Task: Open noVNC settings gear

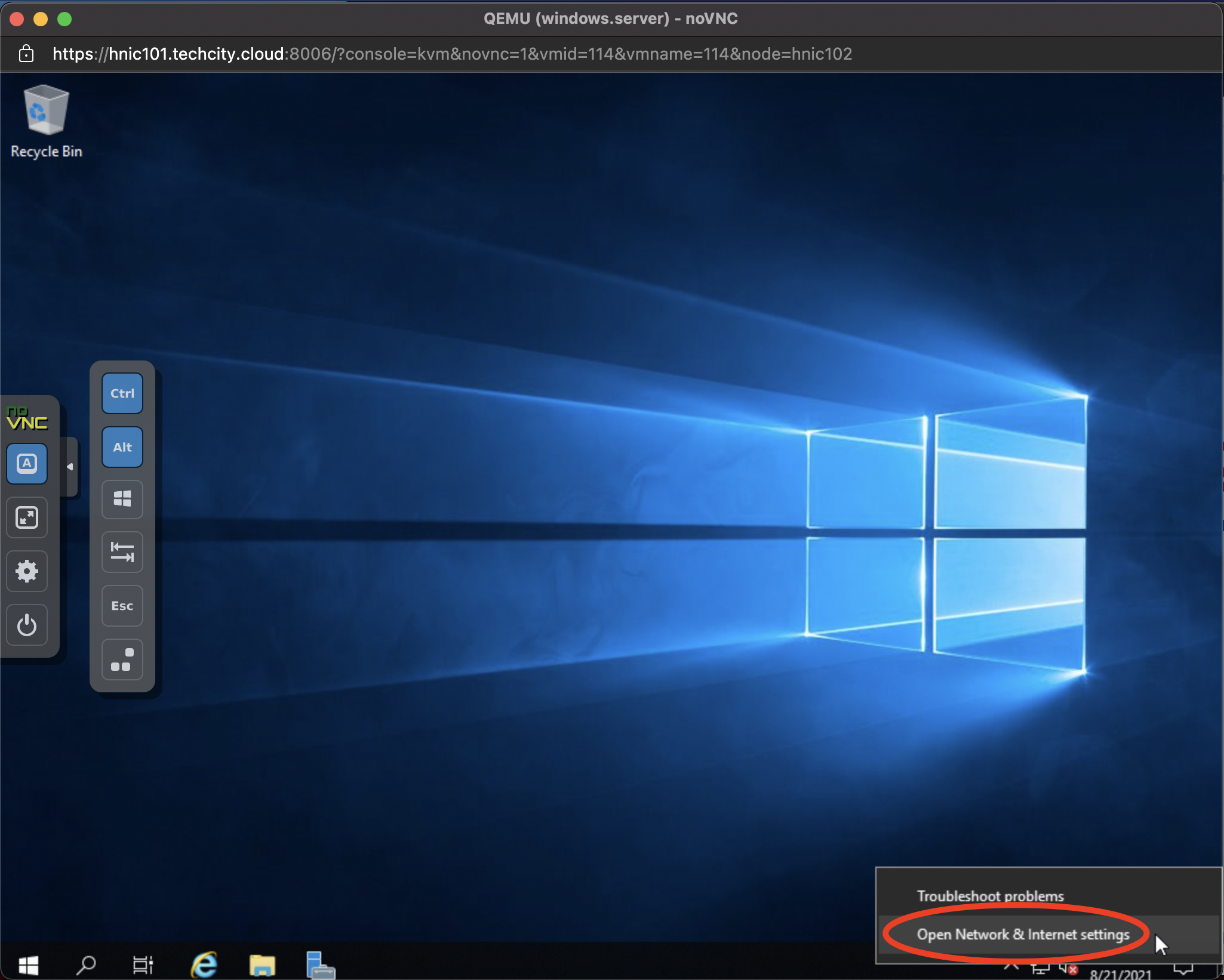Action: click(x=27, y=571)
